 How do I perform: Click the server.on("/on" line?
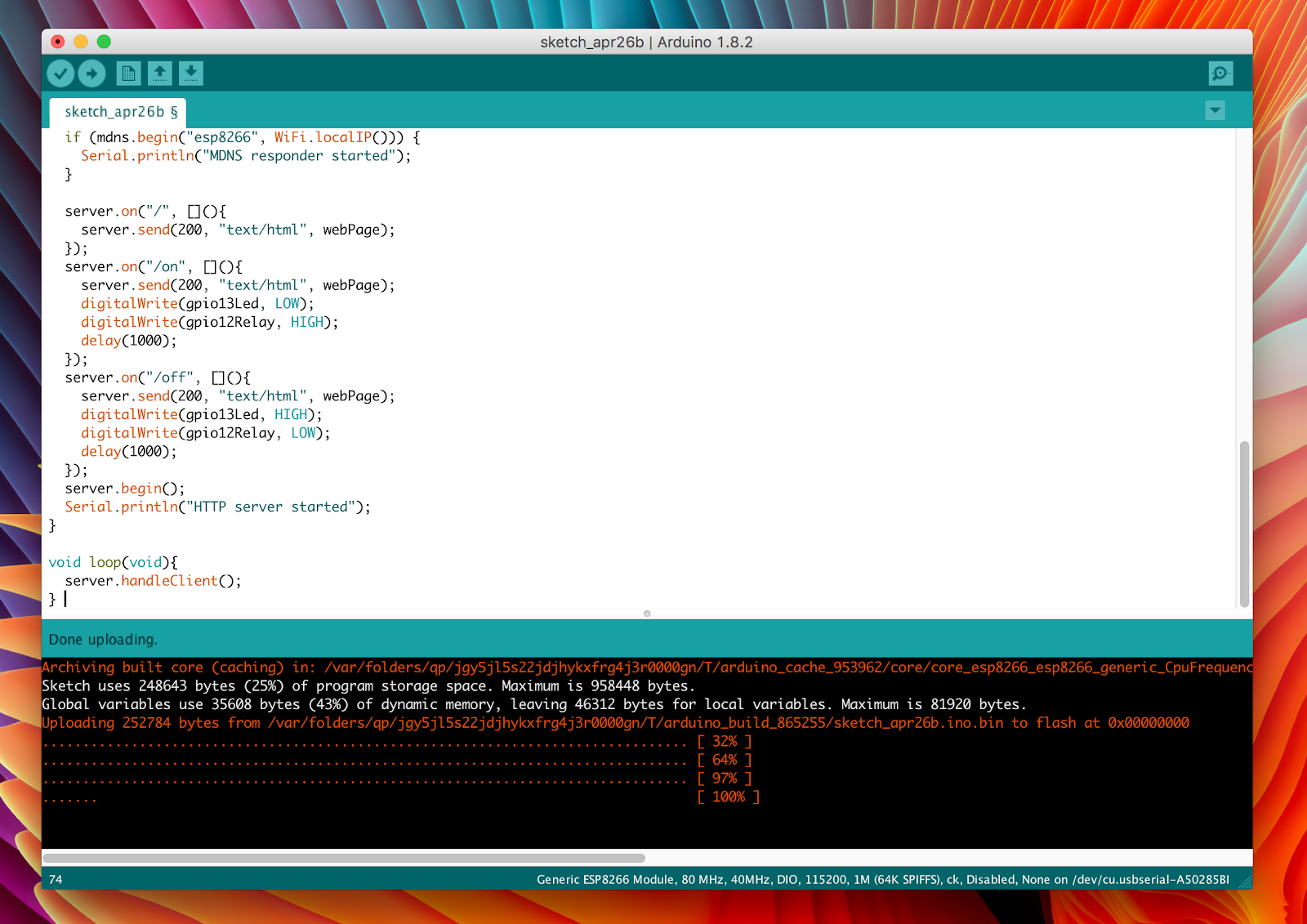154,267
